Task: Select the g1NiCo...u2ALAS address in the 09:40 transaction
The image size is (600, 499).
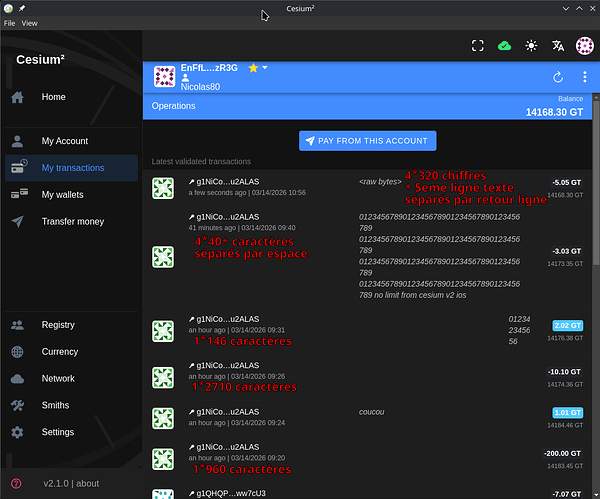Action: (x=228, y=217)
